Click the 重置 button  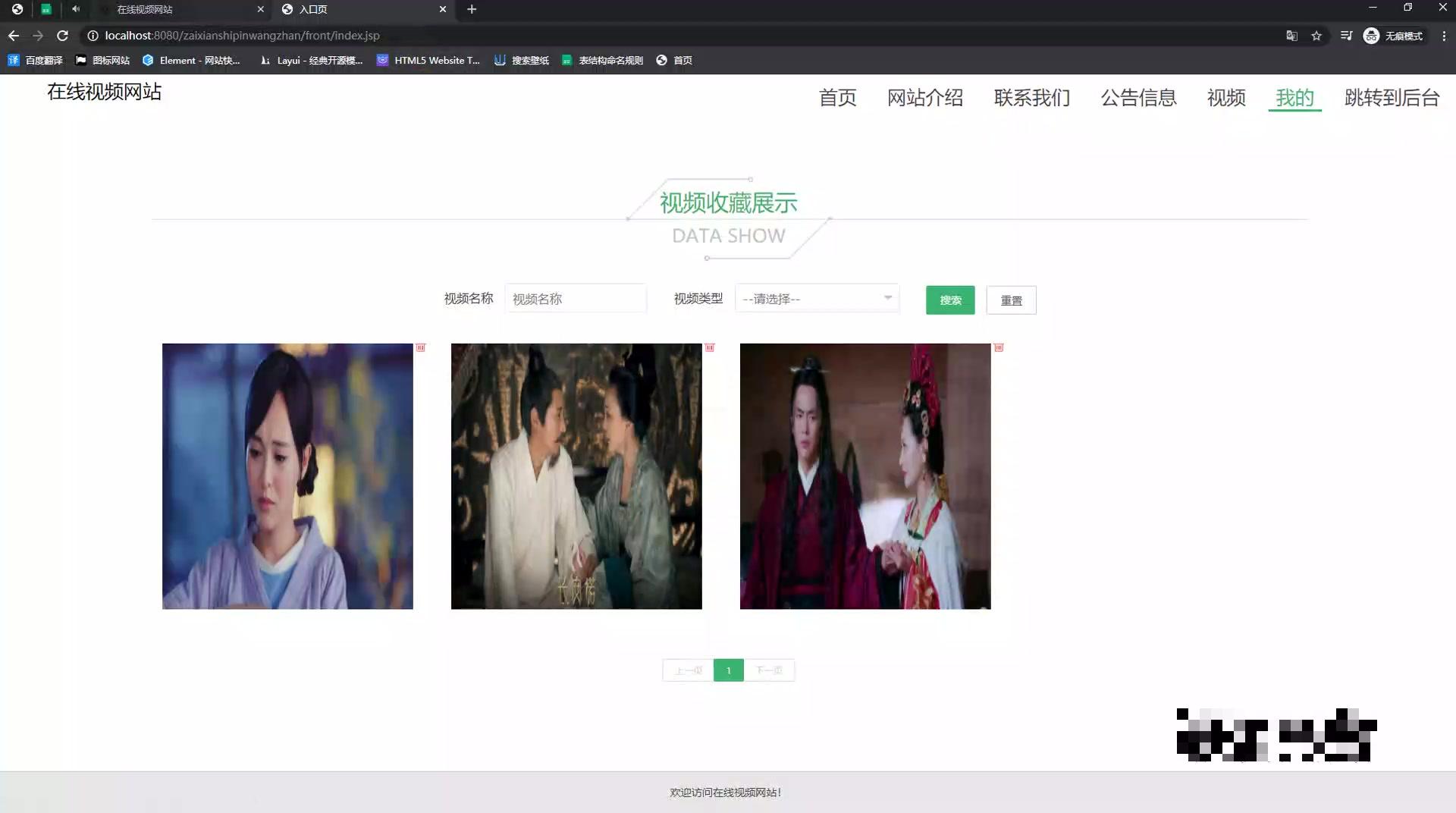point(1011,300)
